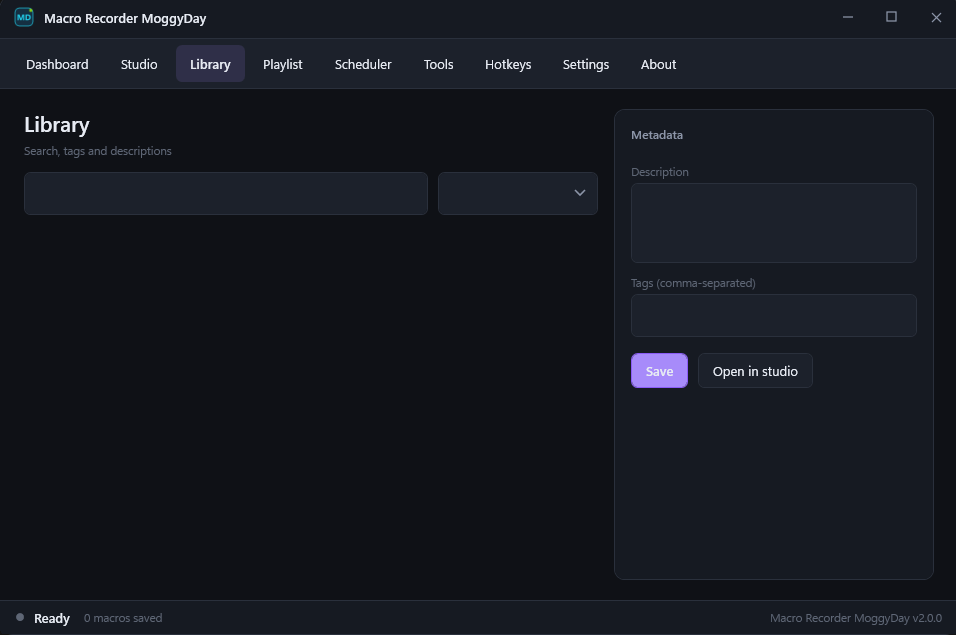Focus the library search field
This screenshot has height=635, width=956.
(x=226, y=193)
